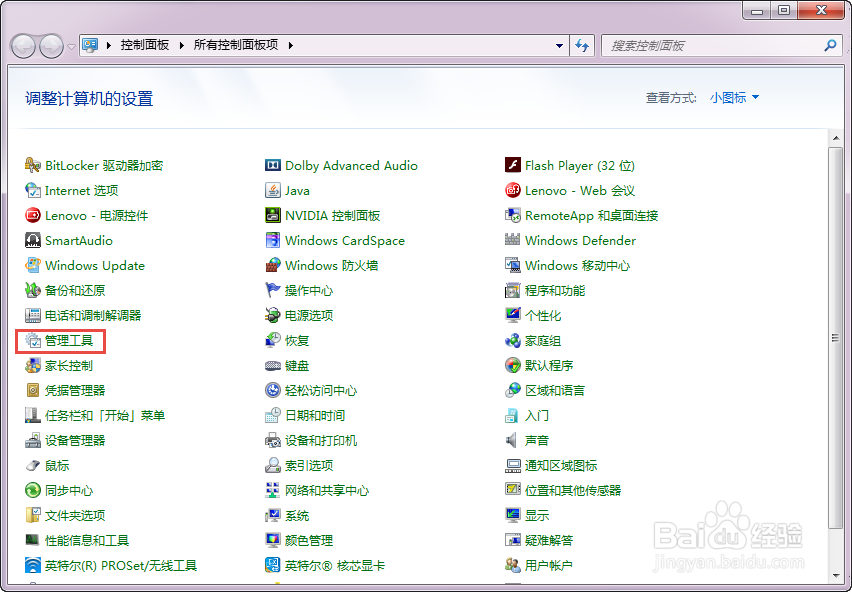This screenshot has width=852, height=592.
Task: Click the Flash Player (32 位) icon
Action: 513,165
